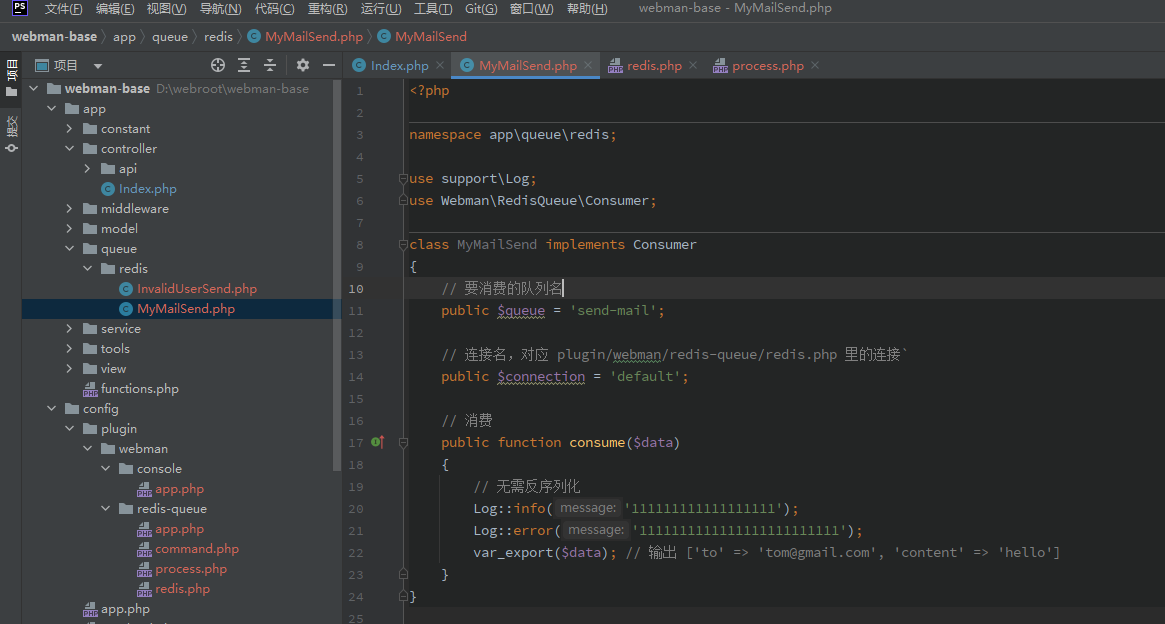Click the project tree vertical scrollbar

point(337,275)
